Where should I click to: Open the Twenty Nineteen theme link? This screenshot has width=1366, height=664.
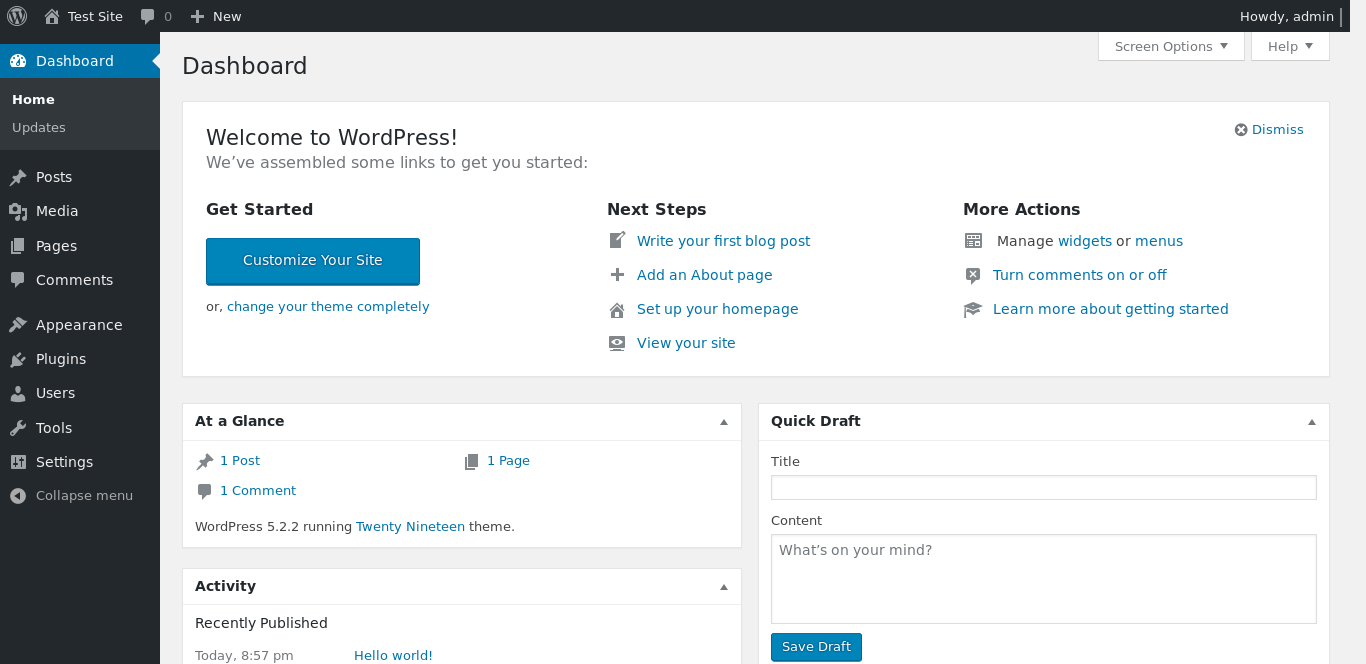[410, 526]
